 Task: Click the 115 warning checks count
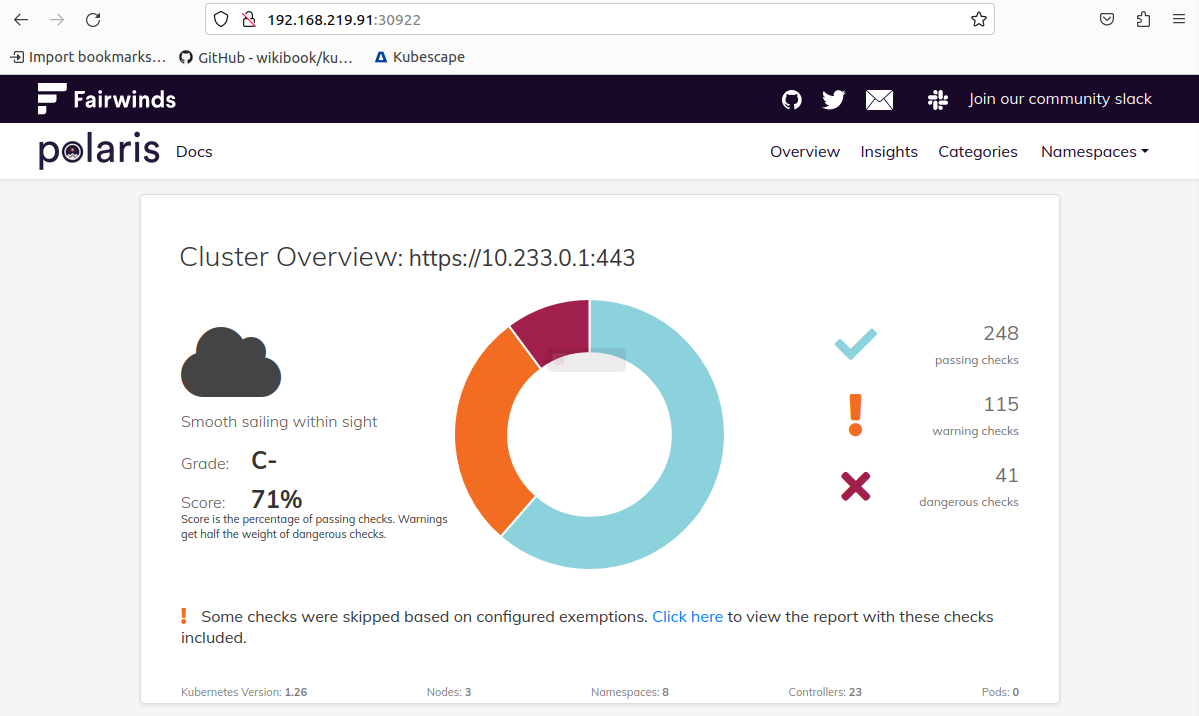tap(1000, 404)
